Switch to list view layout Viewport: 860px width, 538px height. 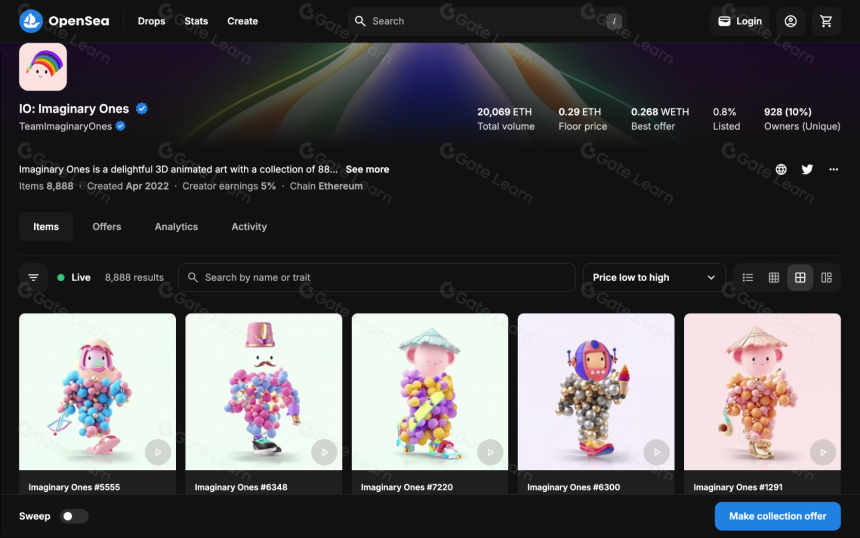[748, 278]
